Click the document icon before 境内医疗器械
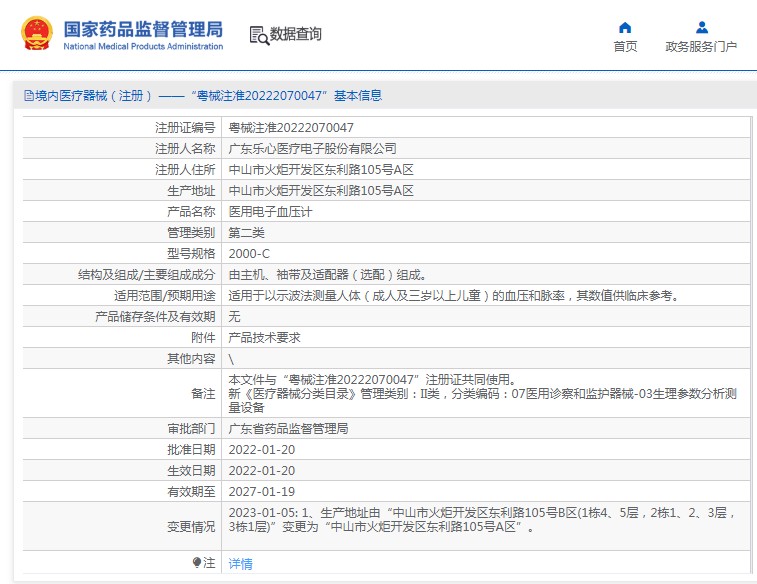 click(29, 96)
